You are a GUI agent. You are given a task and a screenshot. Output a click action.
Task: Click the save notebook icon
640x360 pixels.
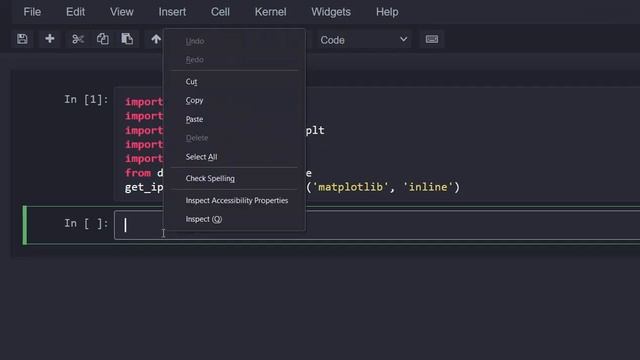point(22,39)
